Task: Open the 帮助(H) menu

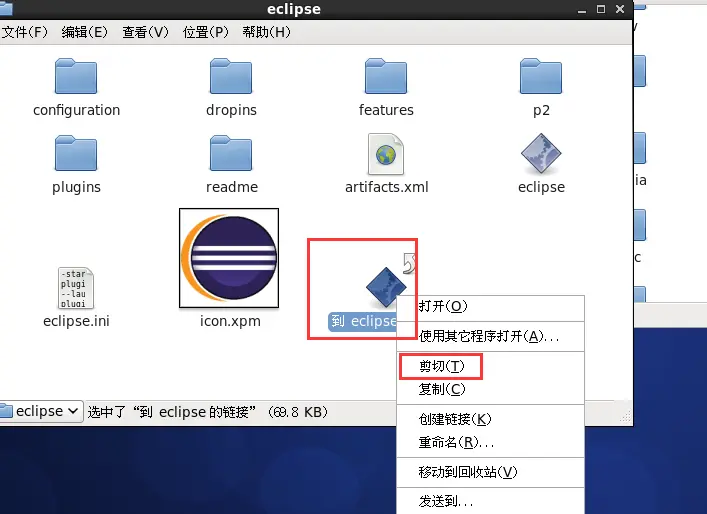Action: pos(266,32)
